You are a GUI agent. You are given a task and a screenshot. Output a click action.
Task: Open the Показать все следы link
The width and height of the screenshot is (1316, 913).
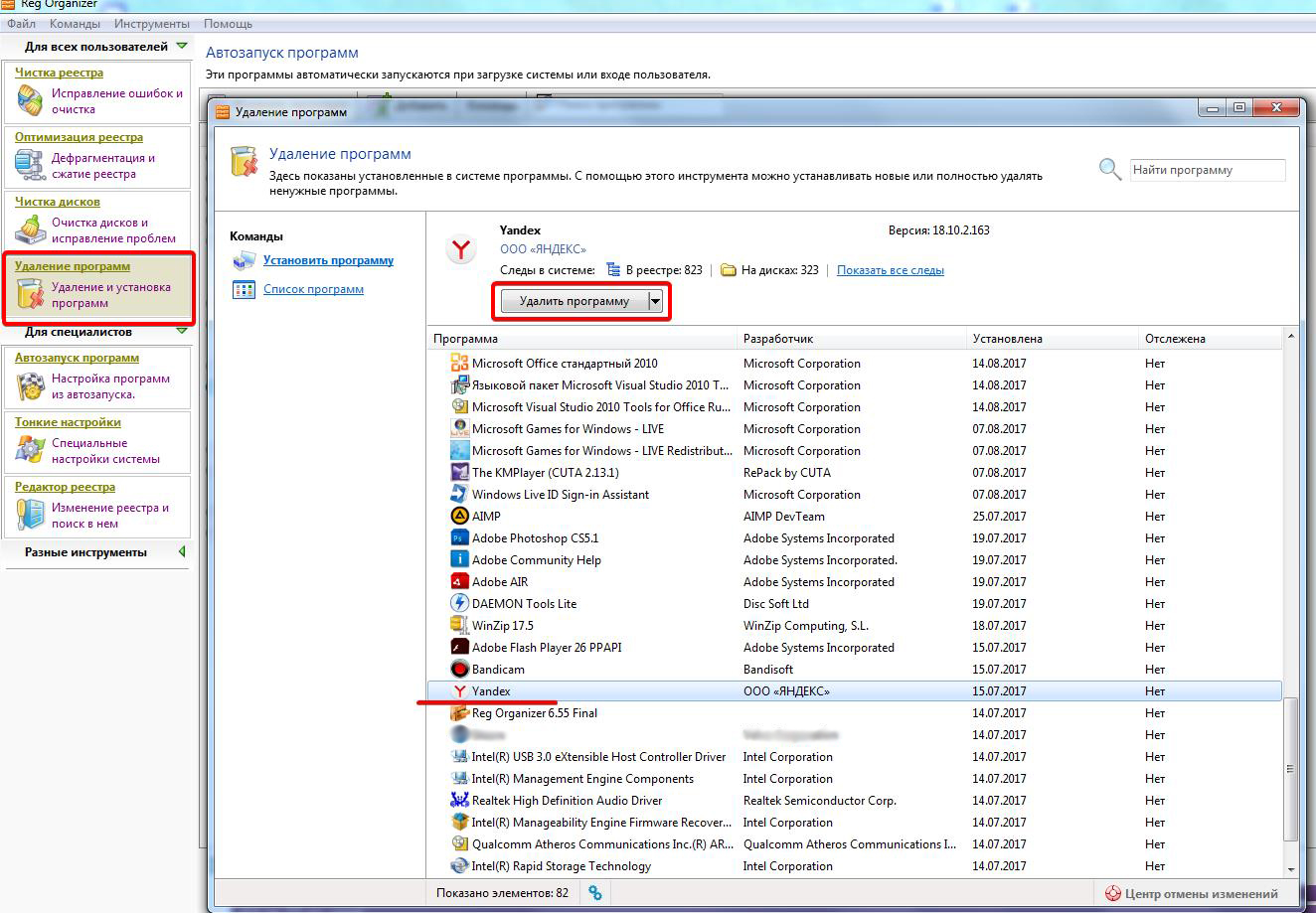(x=891, y=270)
